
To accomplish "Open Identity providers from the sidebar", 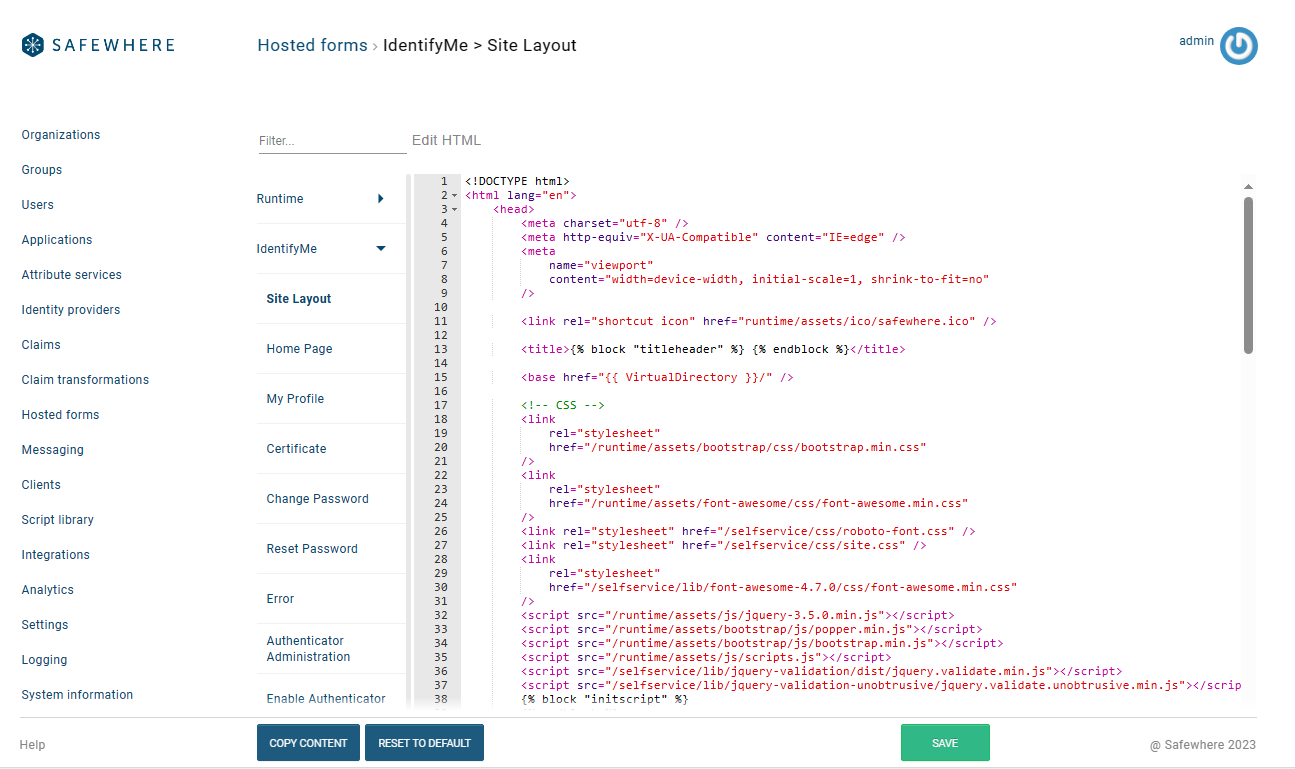I will [71, 310].
